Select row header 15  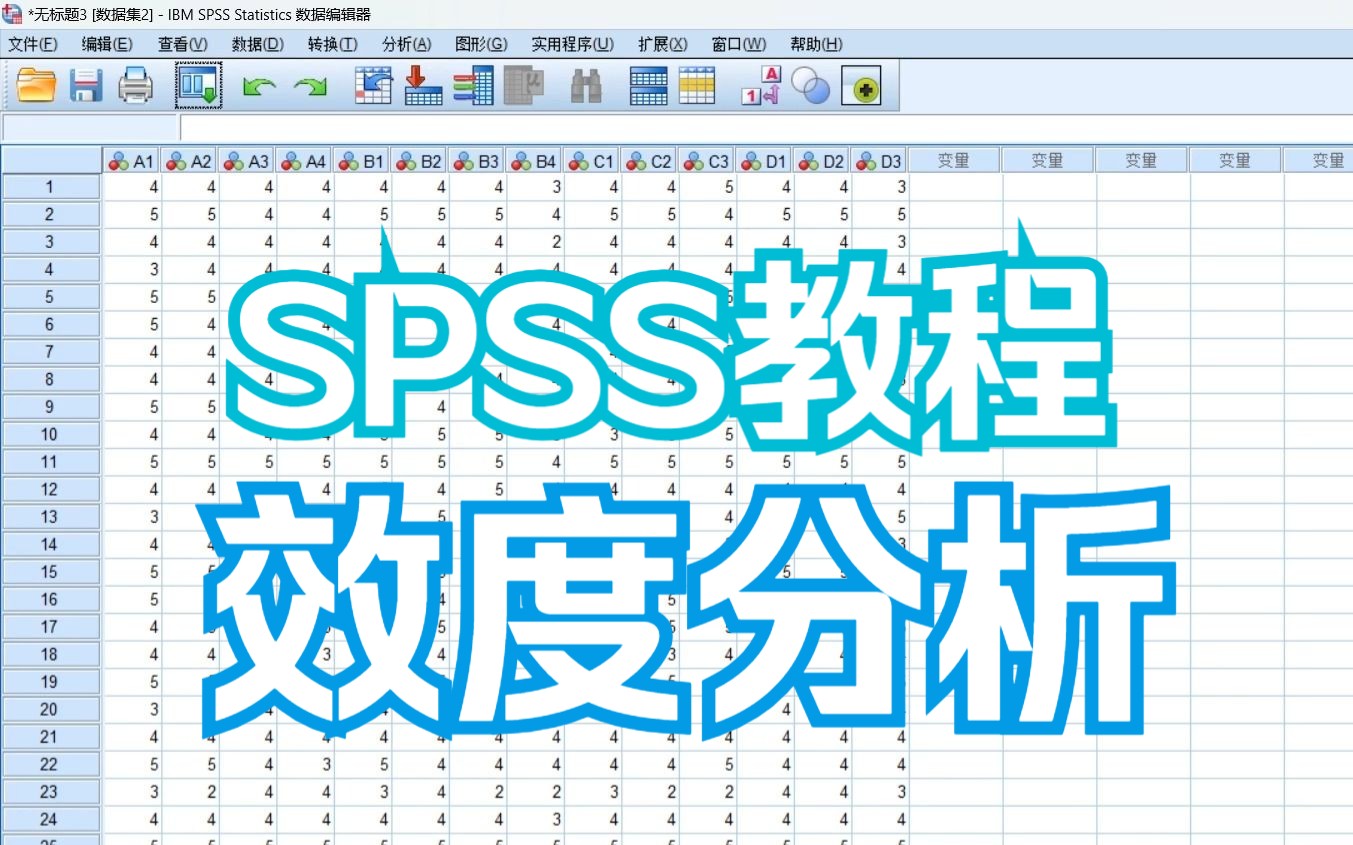[x=51, y=572]
